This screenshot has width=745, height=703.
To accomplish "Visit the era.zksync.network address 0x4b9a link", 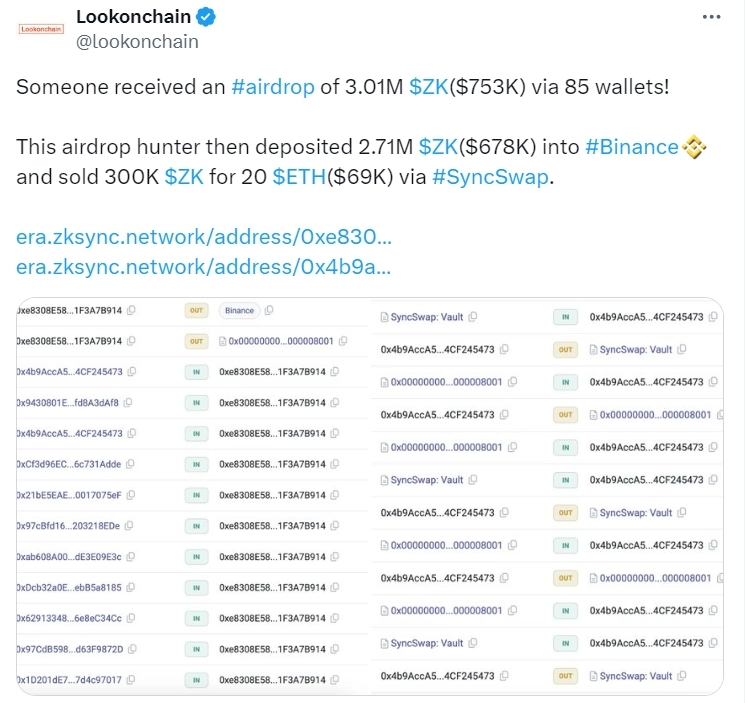I will (204, 267).
